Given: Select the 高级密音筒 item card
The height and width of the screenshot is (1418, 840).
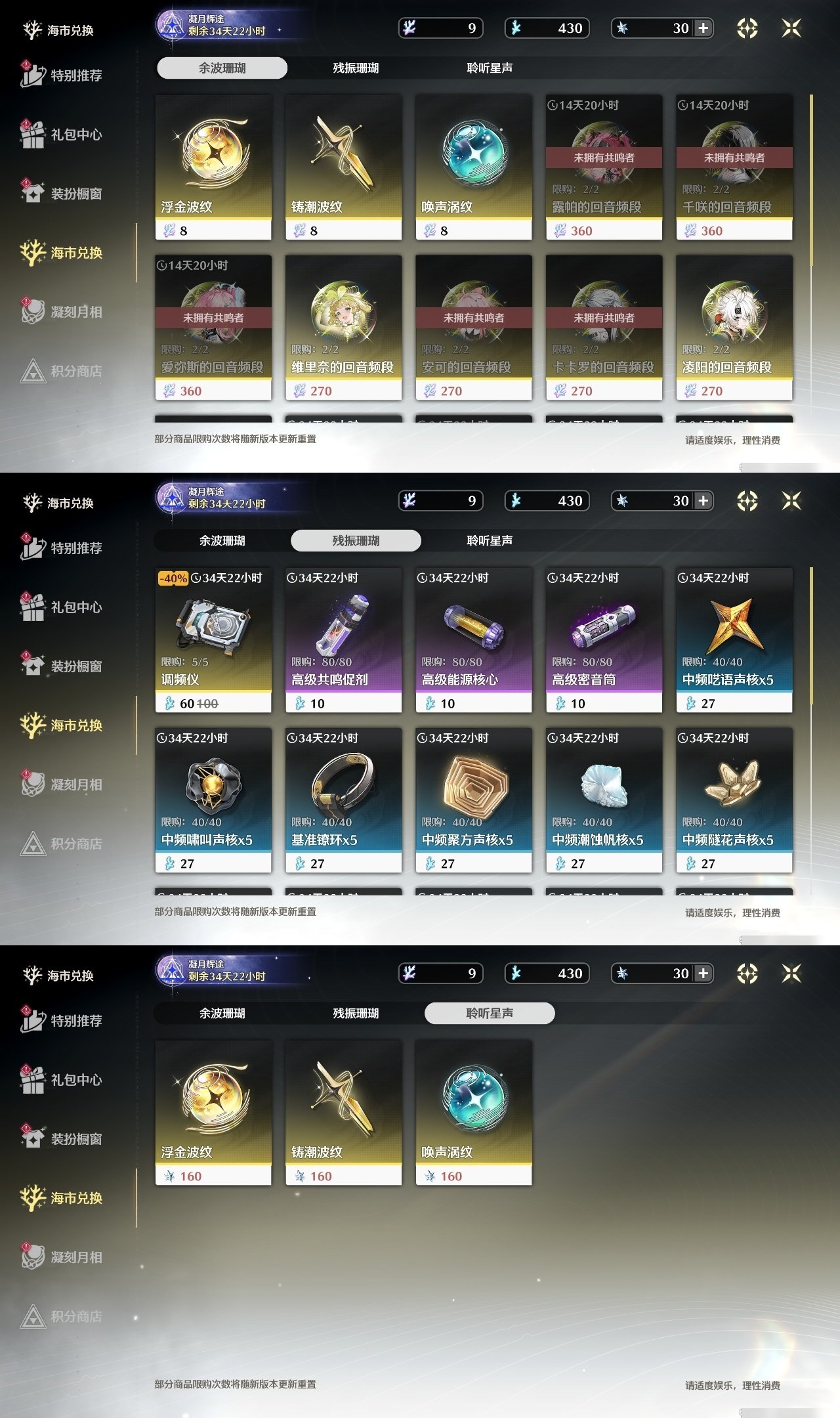Looking at the screenshot, I should click(x=604, y=640).
